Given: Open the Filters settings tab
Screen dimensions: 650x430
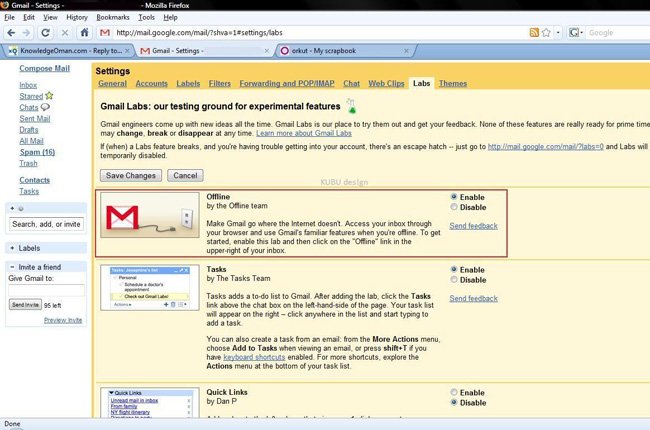Looking at the screenshot, I should 220,83.
